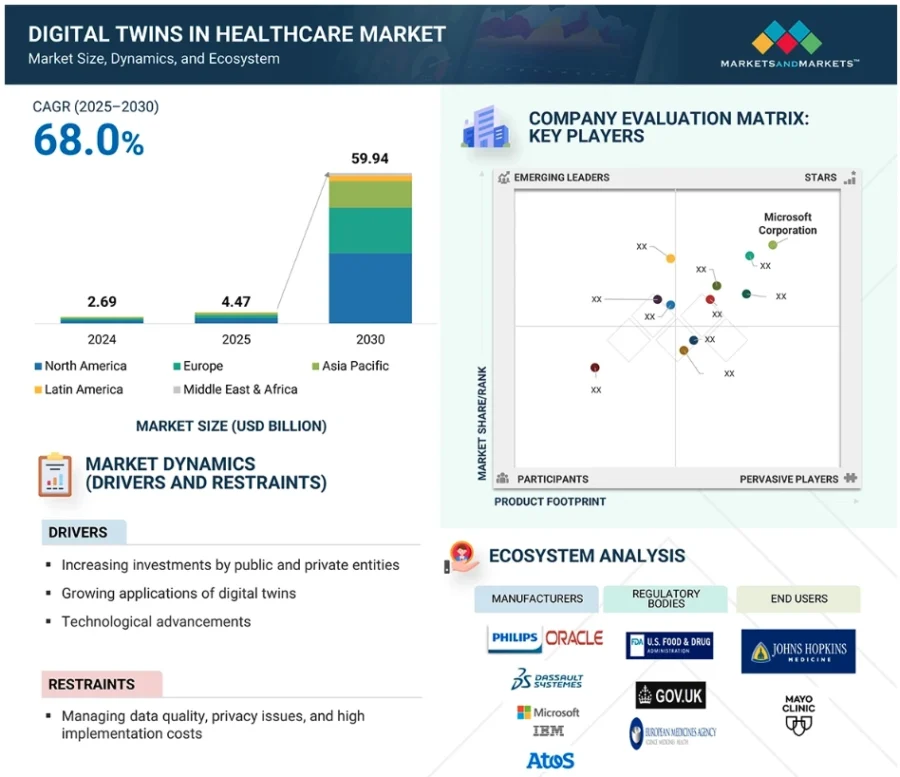The image size is (900, 777).
Task: Click the Microsoft logo under Manufacturers
Action: pos(548,712)
